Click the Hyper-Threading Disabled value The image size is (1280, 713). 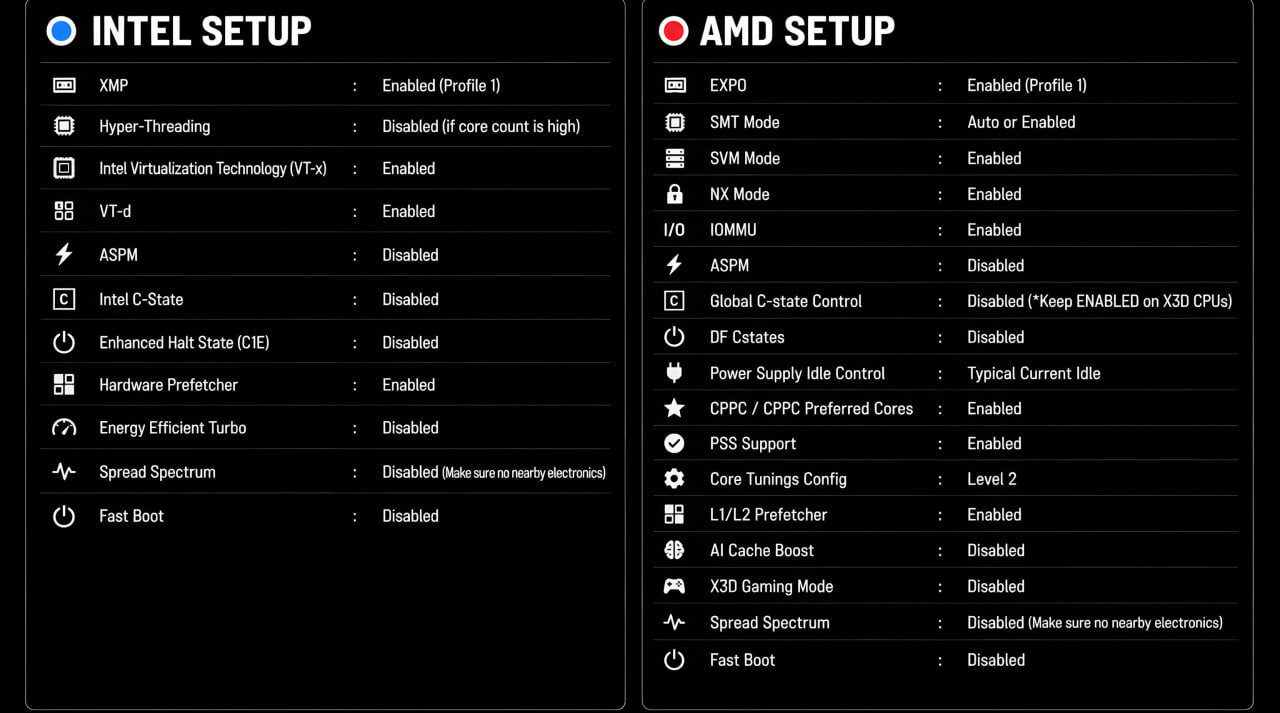pos(481,126)
